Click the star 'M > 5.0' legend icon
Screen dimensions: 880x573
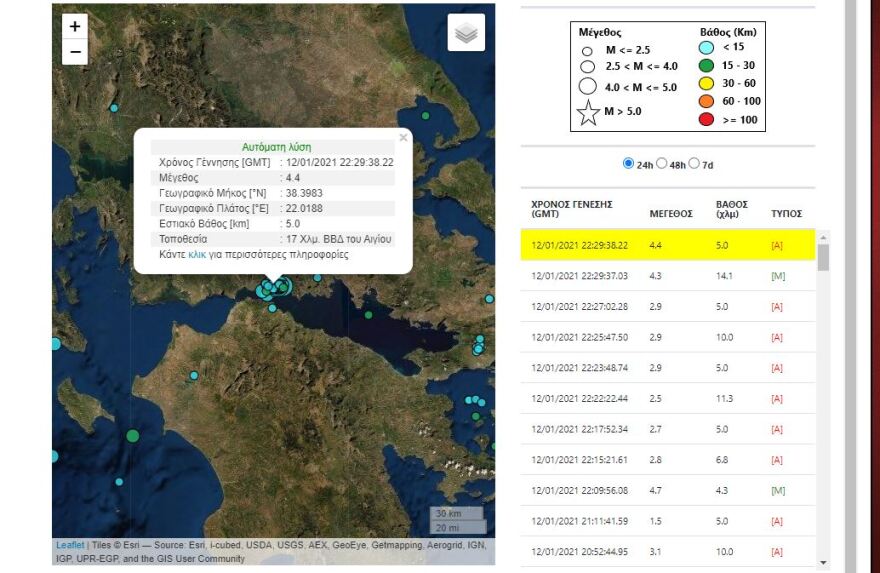point(588,112)
